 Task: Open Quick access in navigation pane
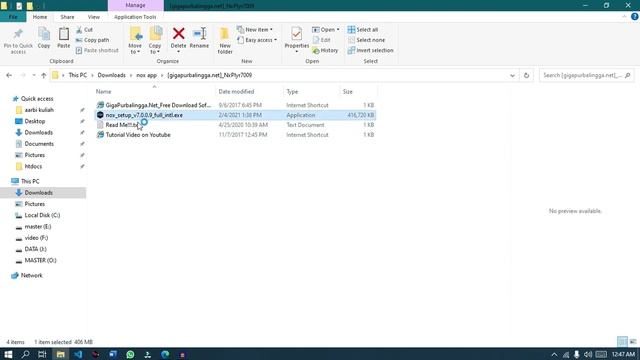(x=37, y=99)
